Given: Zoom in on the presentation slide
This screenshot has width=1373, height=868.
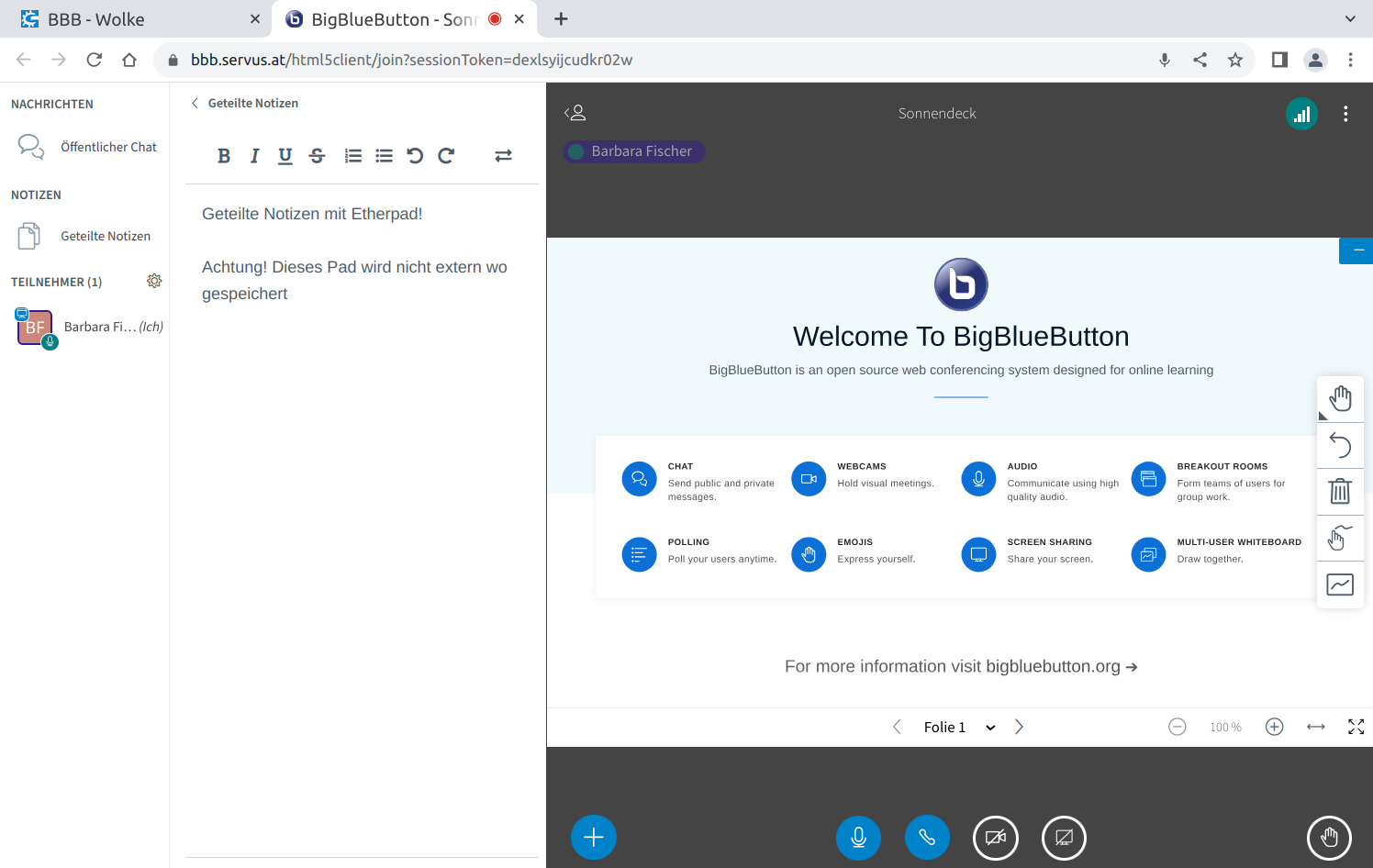Looking at the screenshot, I should coord(1274,728).
